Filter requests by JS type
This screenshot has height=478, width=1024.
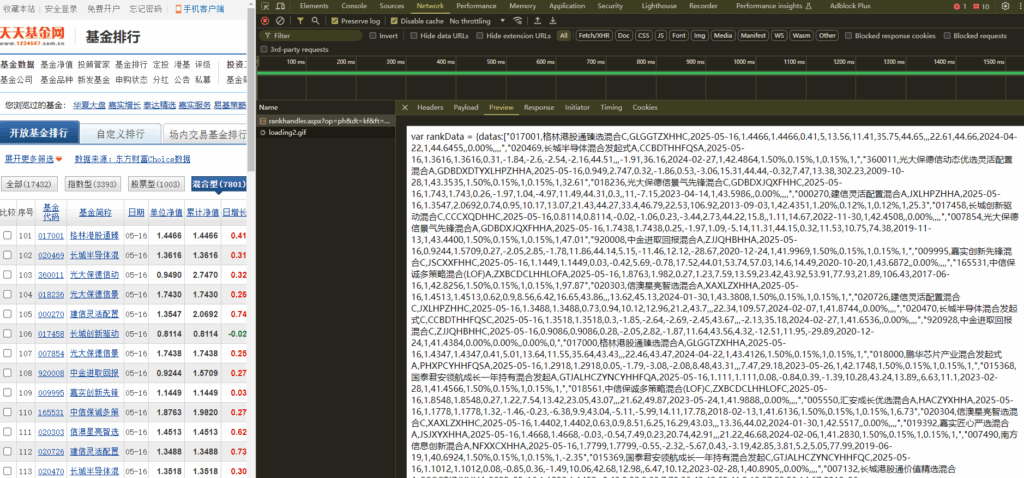(x=661, y=36)
